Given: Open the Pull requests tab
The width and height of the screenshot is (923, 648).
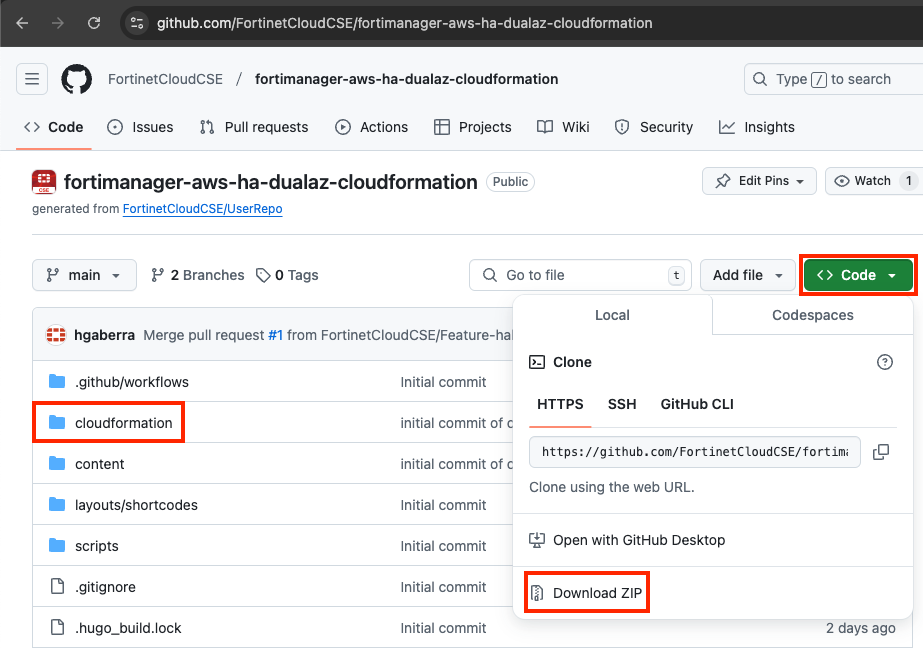Looking at the screenshot, I should point(254,127).
